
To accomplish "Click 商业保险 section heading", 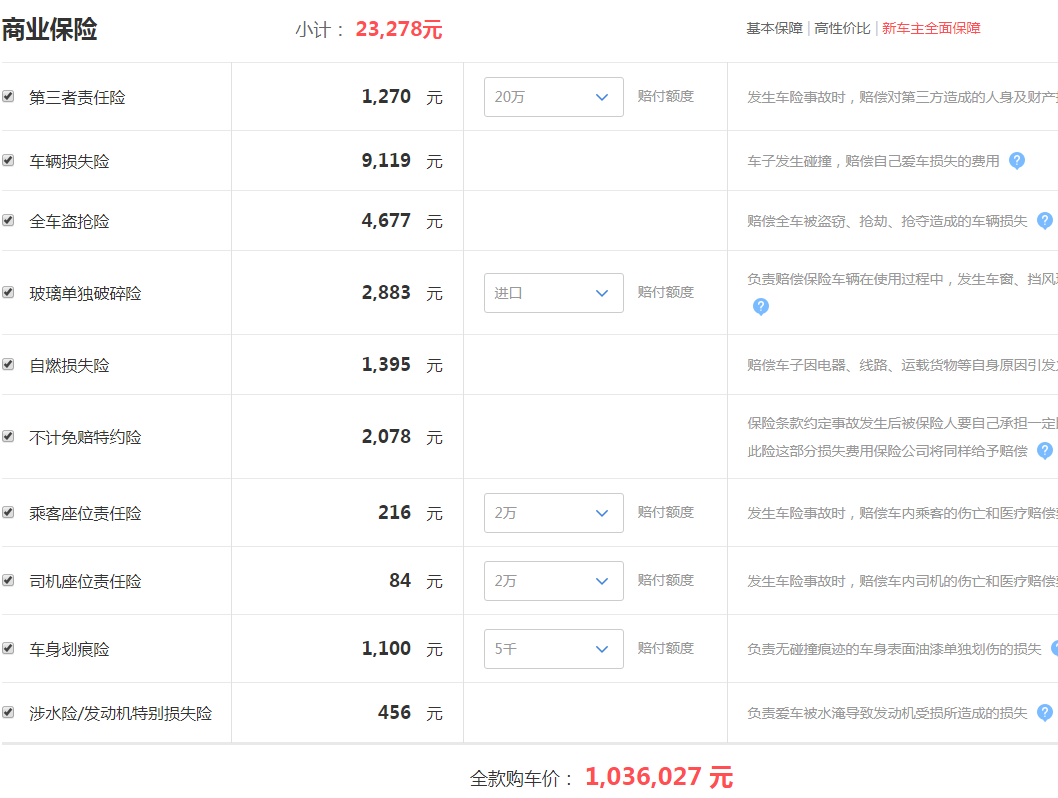I will pyautogui.click(x=49, y=30).
